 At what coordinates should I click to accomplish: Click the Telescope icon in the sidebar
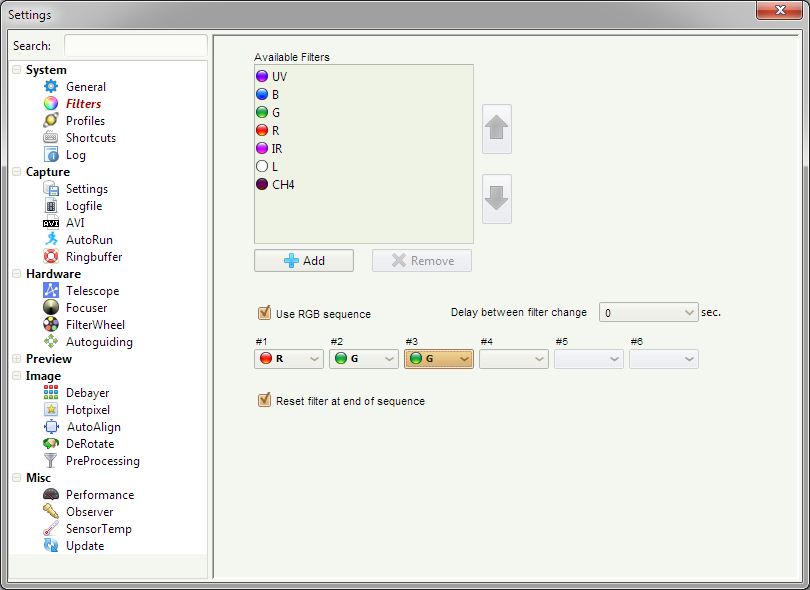(51, 291)
